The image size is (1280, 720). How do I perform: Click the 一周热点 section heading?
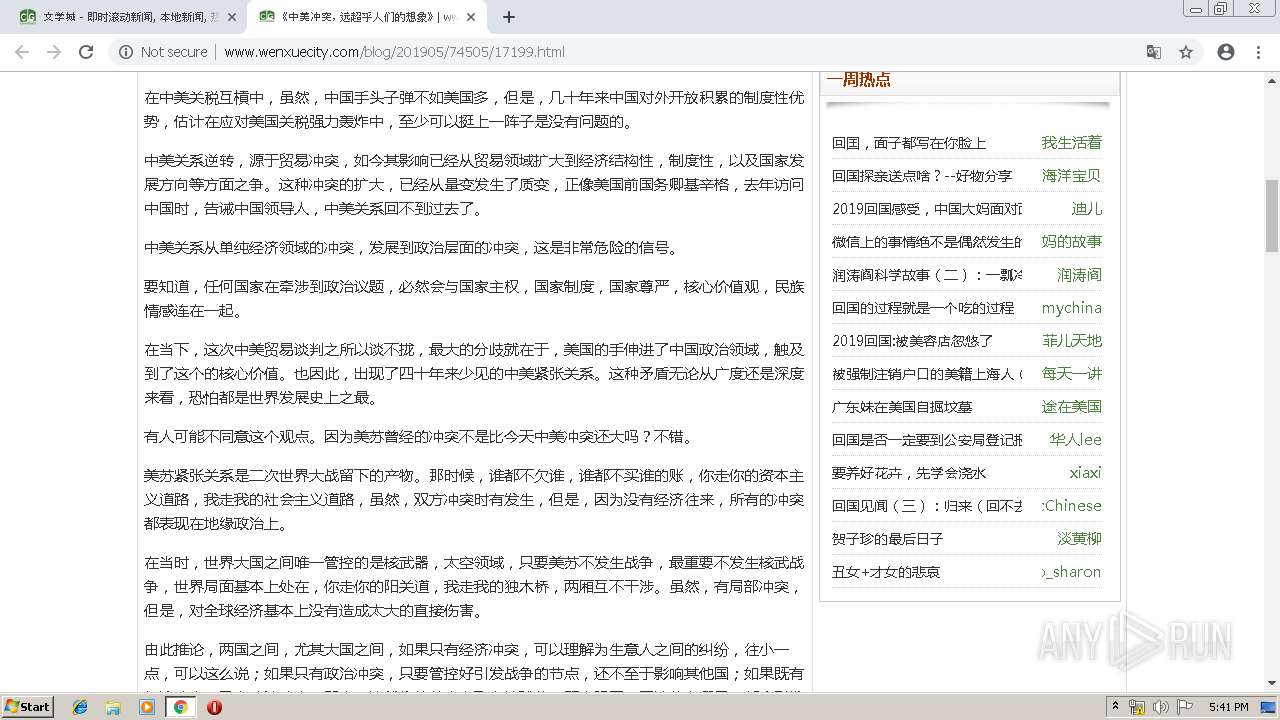coord(858,80)
